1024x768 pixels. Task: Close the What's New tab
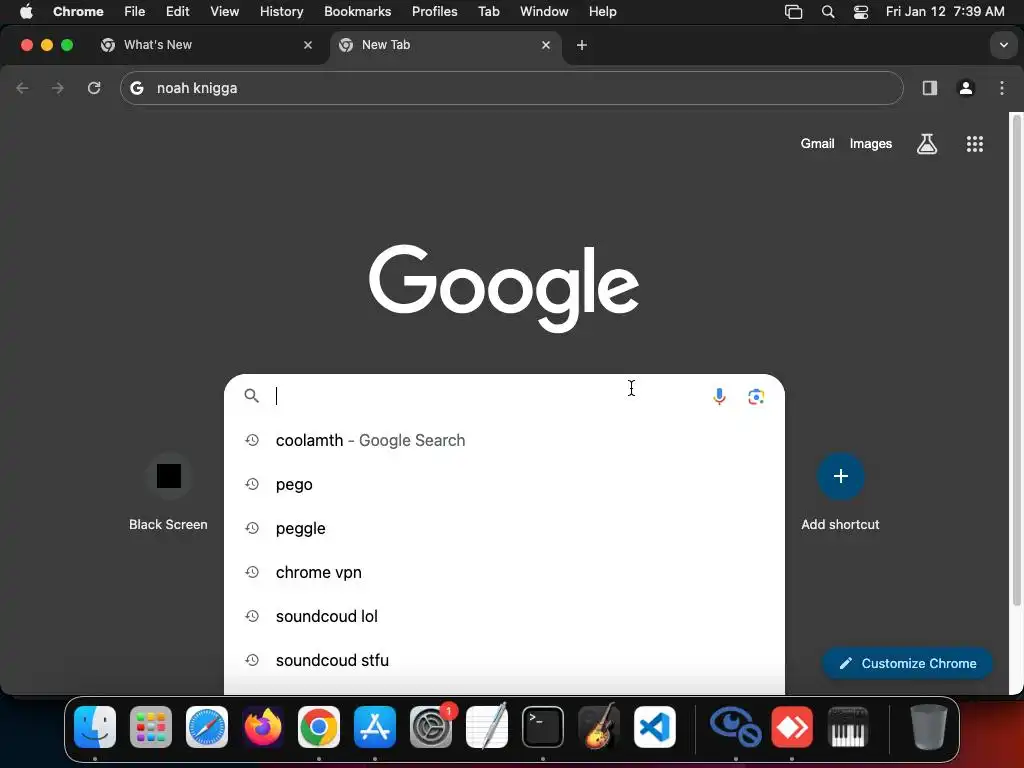308,45
